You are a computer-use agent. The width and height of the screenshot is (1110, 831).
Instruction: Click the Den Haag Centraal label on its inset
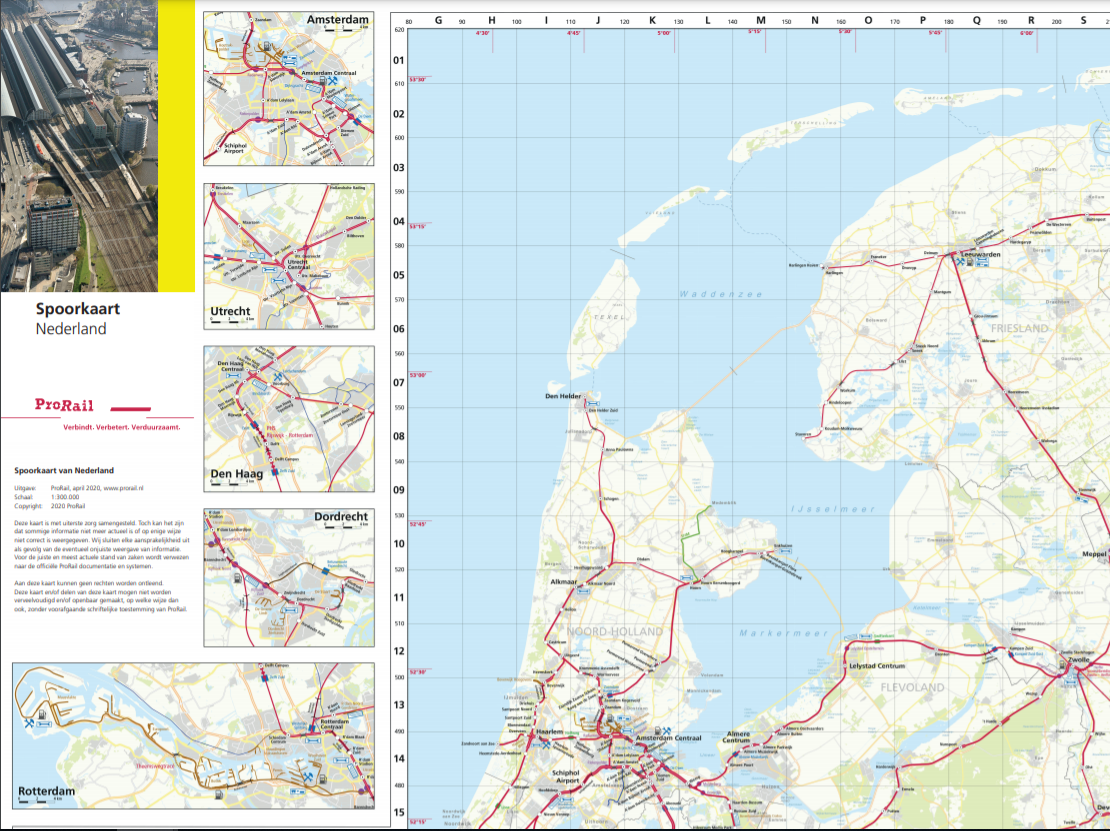point(231,366)
